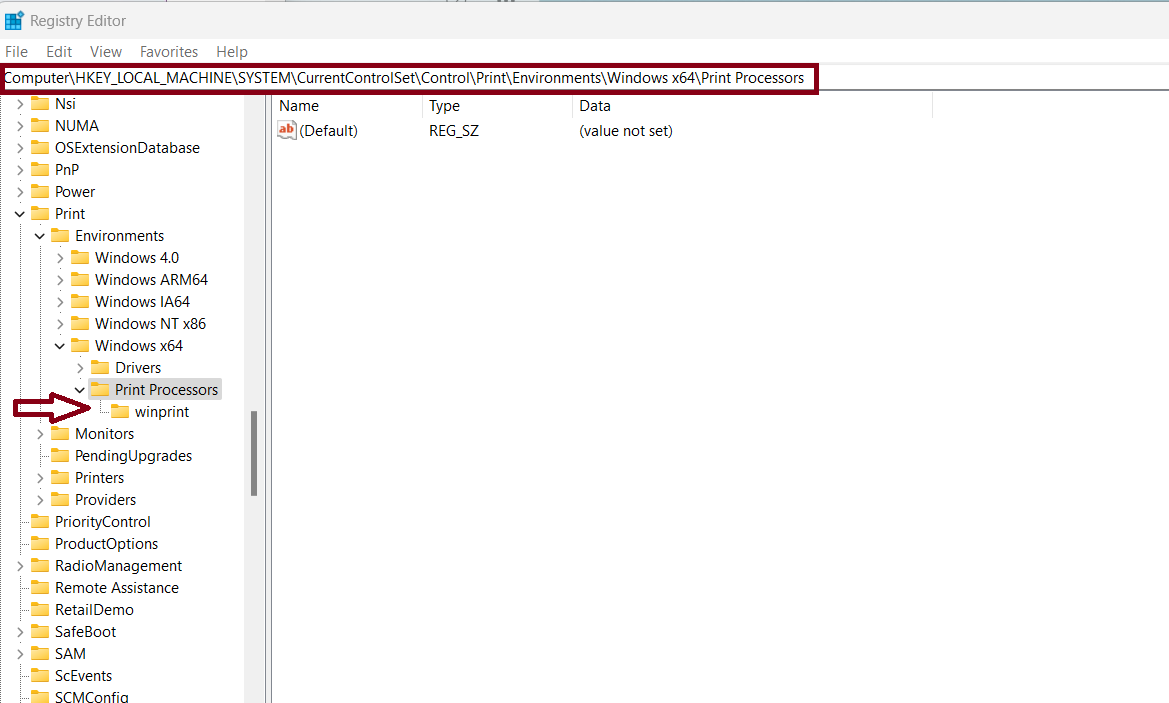Select the winprint folder icon

(x=120, y=412)
